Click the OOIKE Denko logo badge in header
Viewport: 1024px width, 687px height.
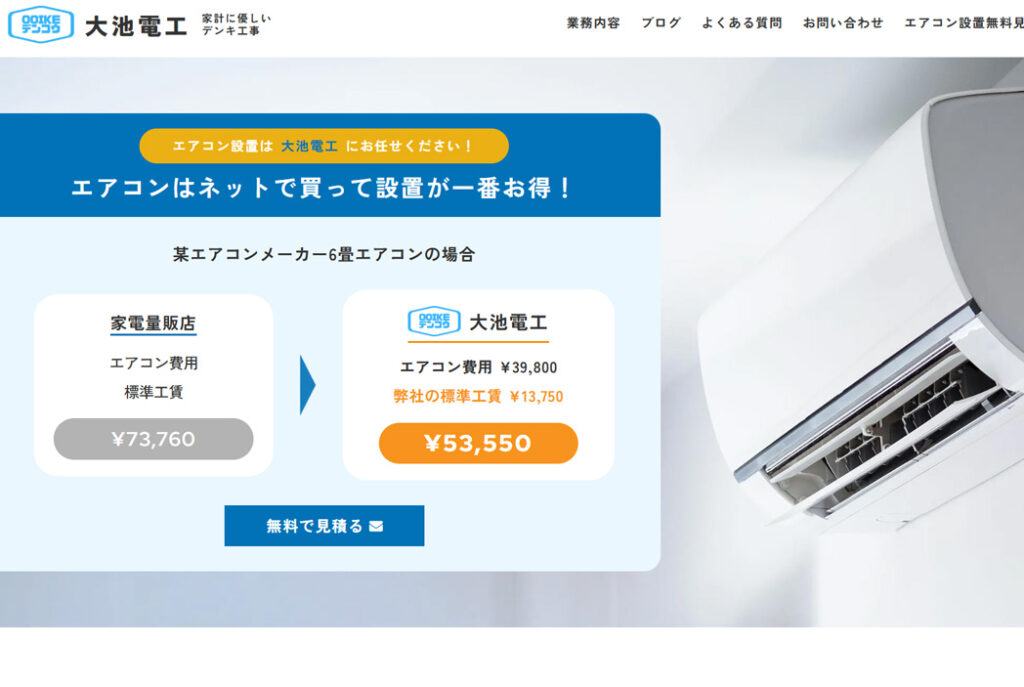tap(40, 25)
